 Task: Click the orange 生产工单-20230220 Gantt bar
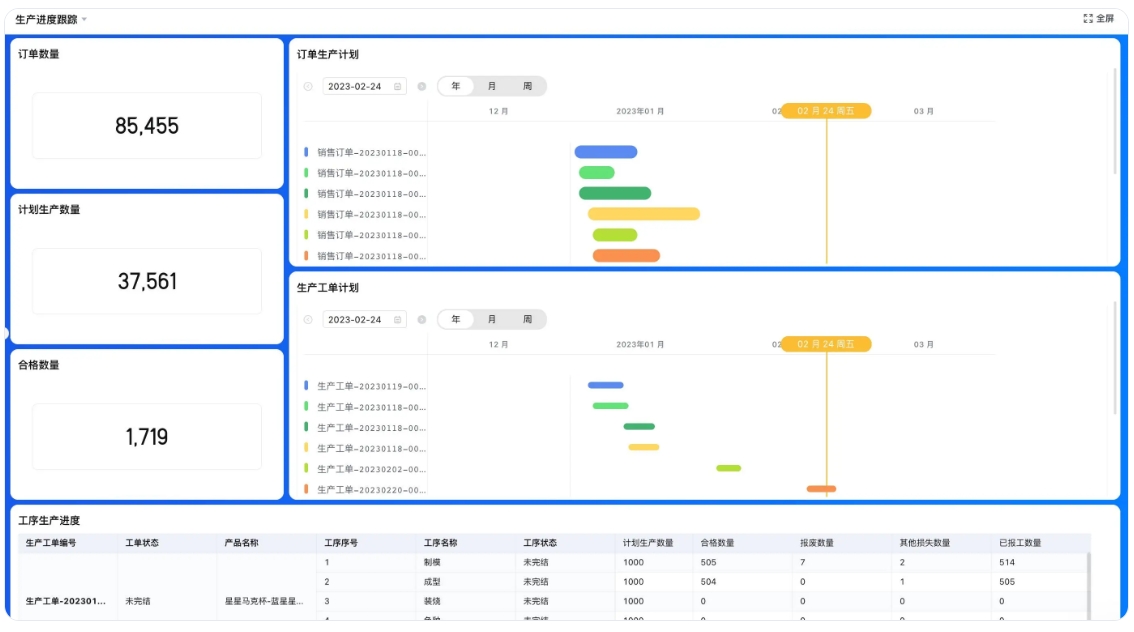coord(821,489)
